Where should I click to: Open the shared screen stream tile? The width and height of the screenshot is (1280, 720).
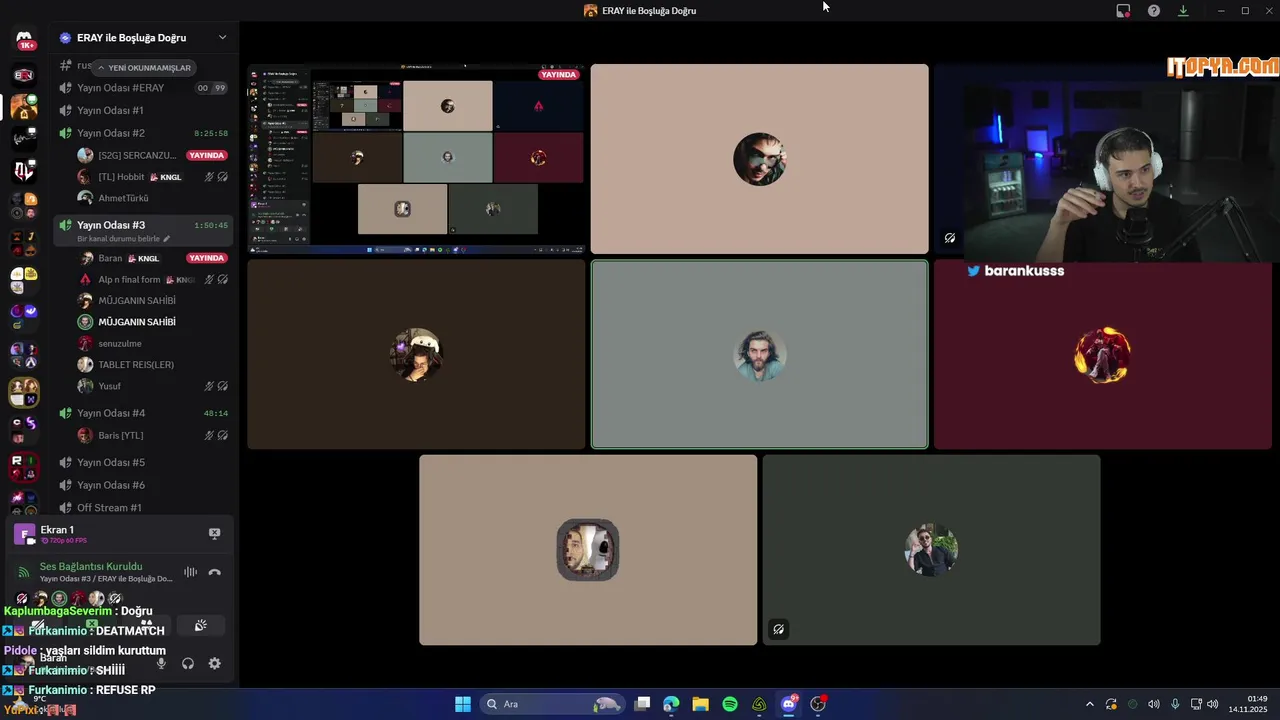click(x=416, y=159)
